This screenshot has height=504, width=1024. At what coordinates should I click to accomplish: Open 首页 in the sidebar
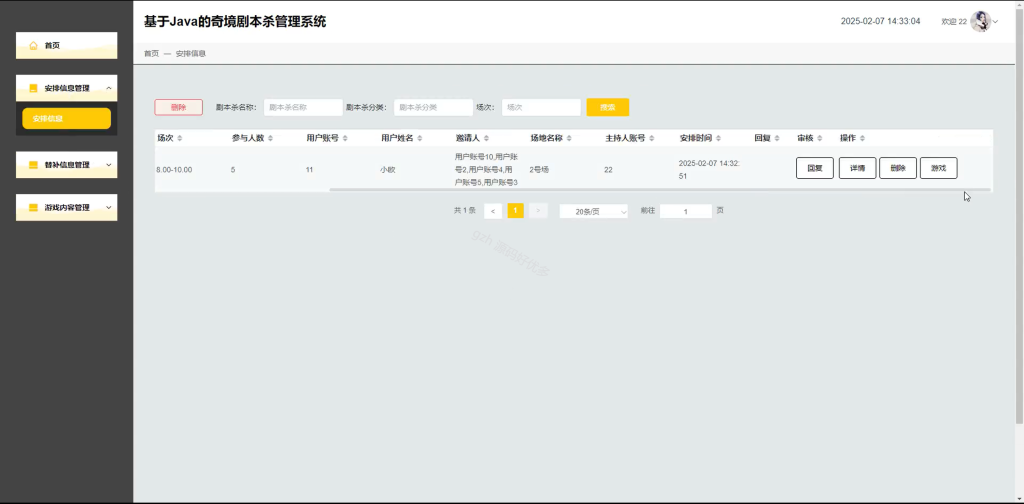[x=67, y=46]
